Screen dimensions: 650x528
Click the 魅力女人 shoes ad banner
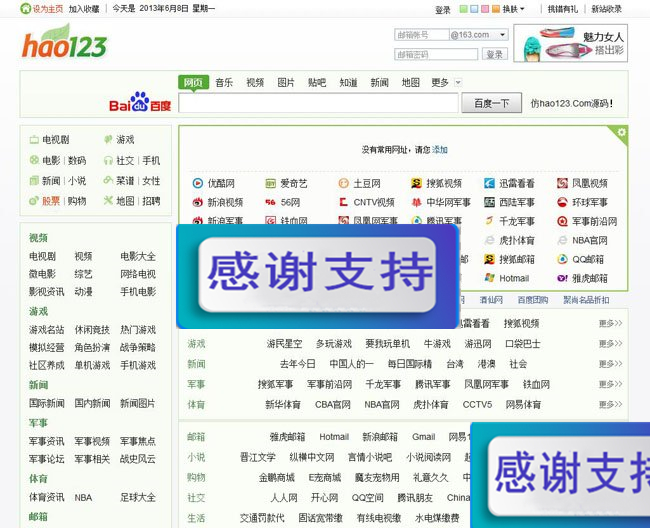click(571, 43)
